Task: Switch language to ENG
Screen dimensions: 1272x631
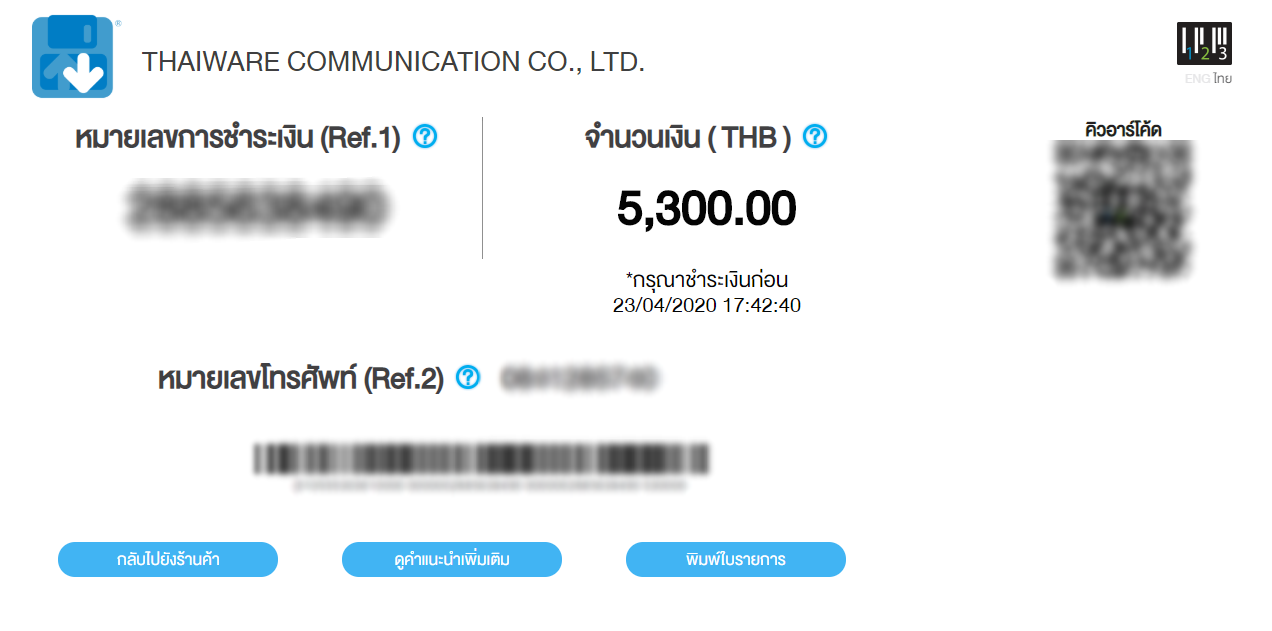Action: (1196, 79)
